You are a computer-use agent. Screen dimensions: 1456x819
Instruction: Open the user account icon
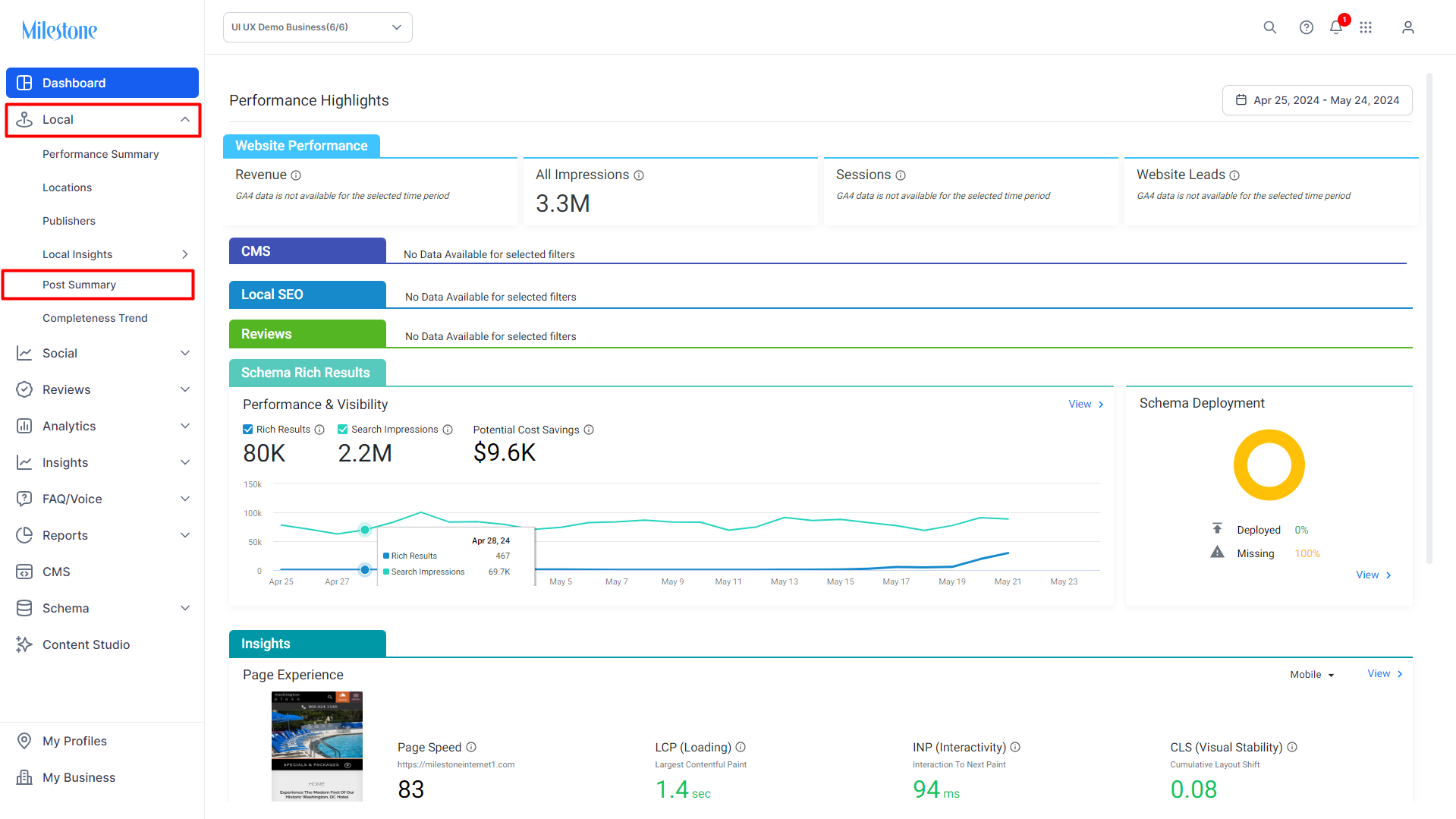[x=1407, y=27]
